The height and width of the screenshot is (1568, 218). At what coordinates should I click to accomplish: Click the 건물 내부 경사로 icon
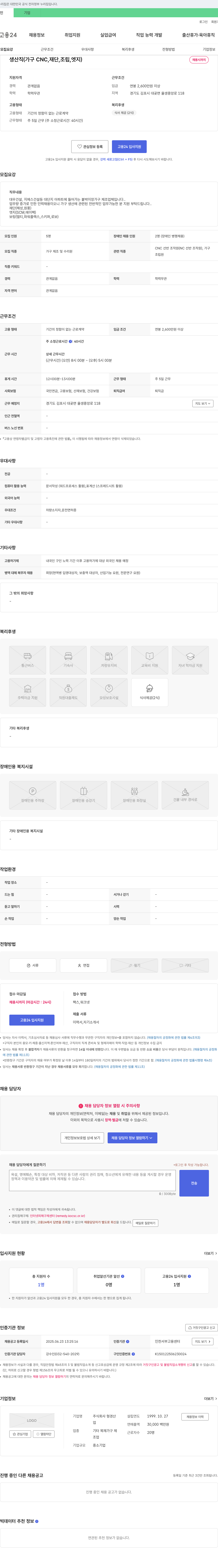tap(185, 795)
